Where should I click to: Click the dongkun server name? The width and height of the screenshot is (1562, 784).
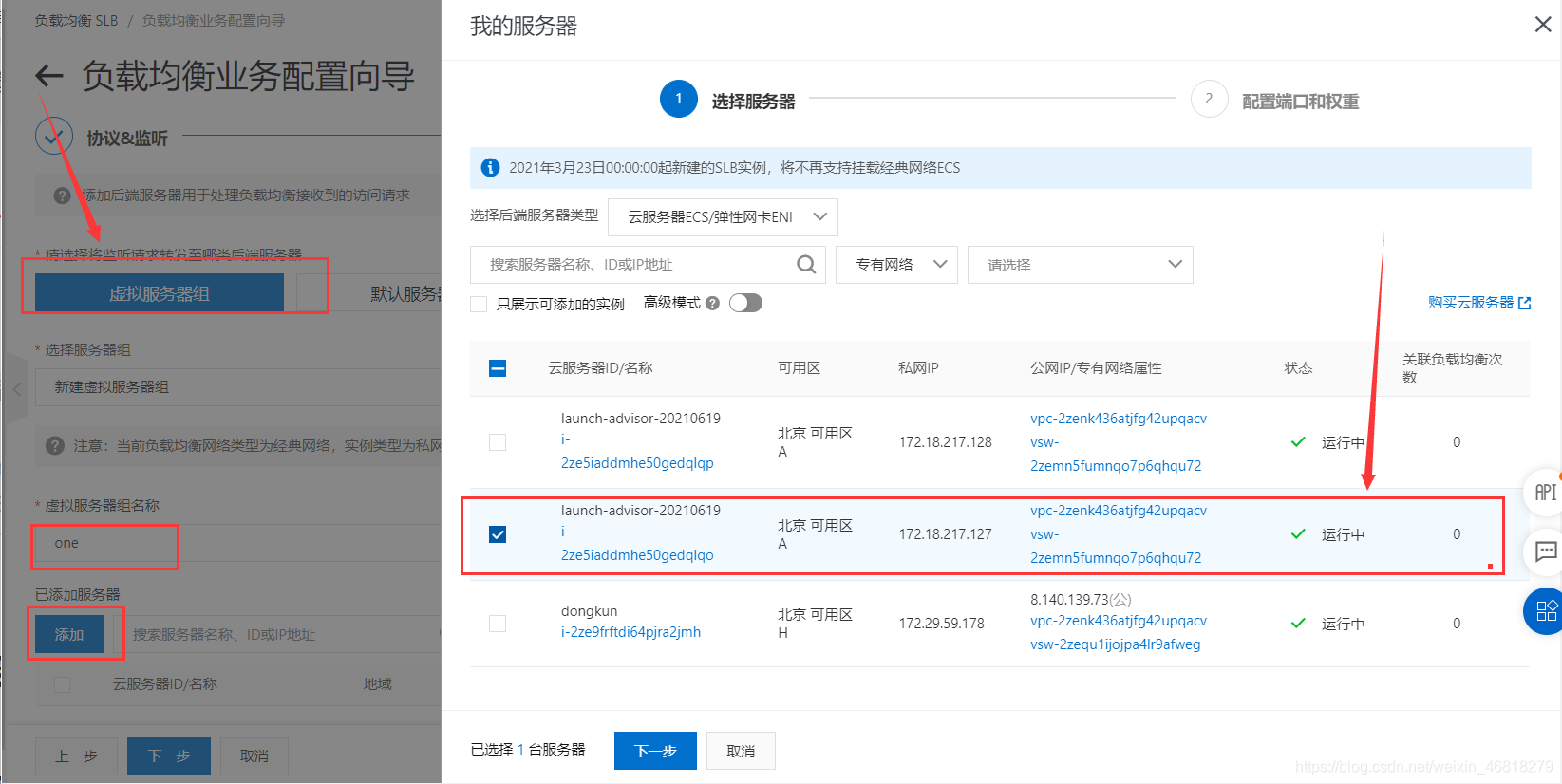[x=589, y=611]
